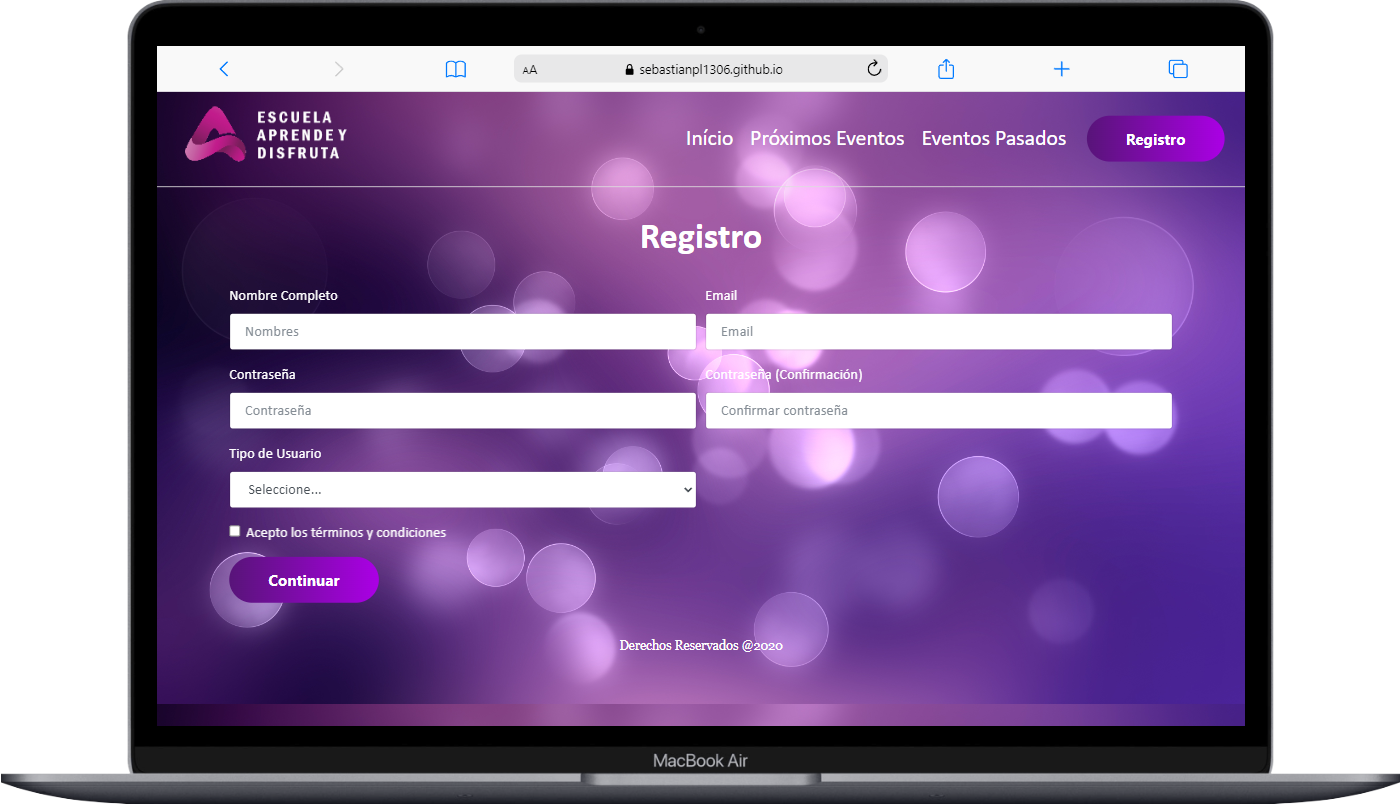1400x804 pixels.
Task: Open Eventos Pasados navigation link
Action: (x=993, y=139)
